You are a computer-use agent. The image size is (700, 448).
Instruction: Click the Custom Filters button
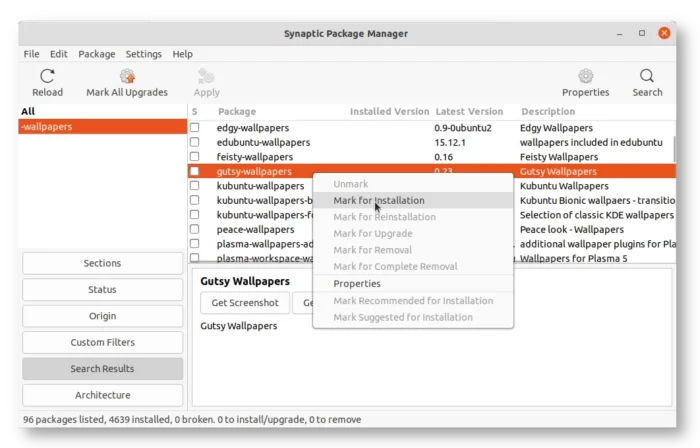pos(102,342)
